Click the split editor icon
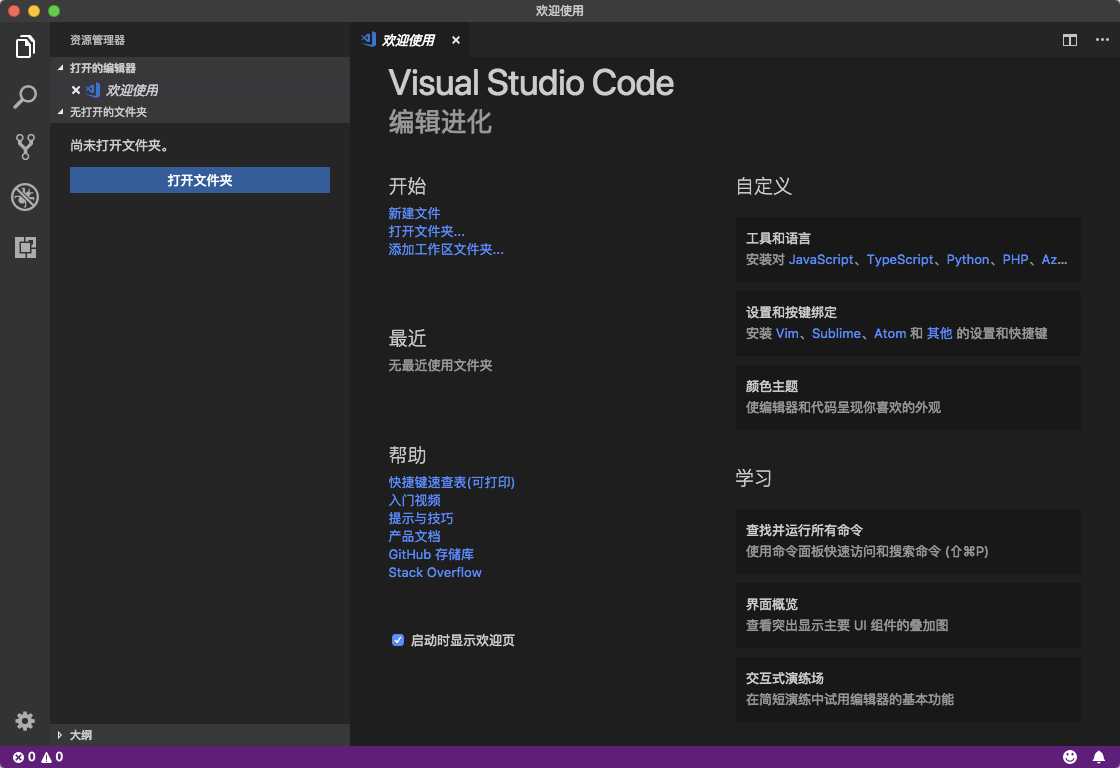This screenshot has width=1120, height=768. pos(1069,40)
